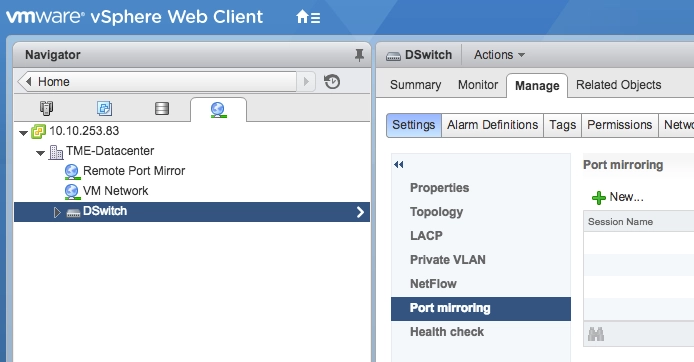Image resolution: width=694 pixels, height=362 pixels.
Task: Click the binoculars find icon
Action: (596, 334)
